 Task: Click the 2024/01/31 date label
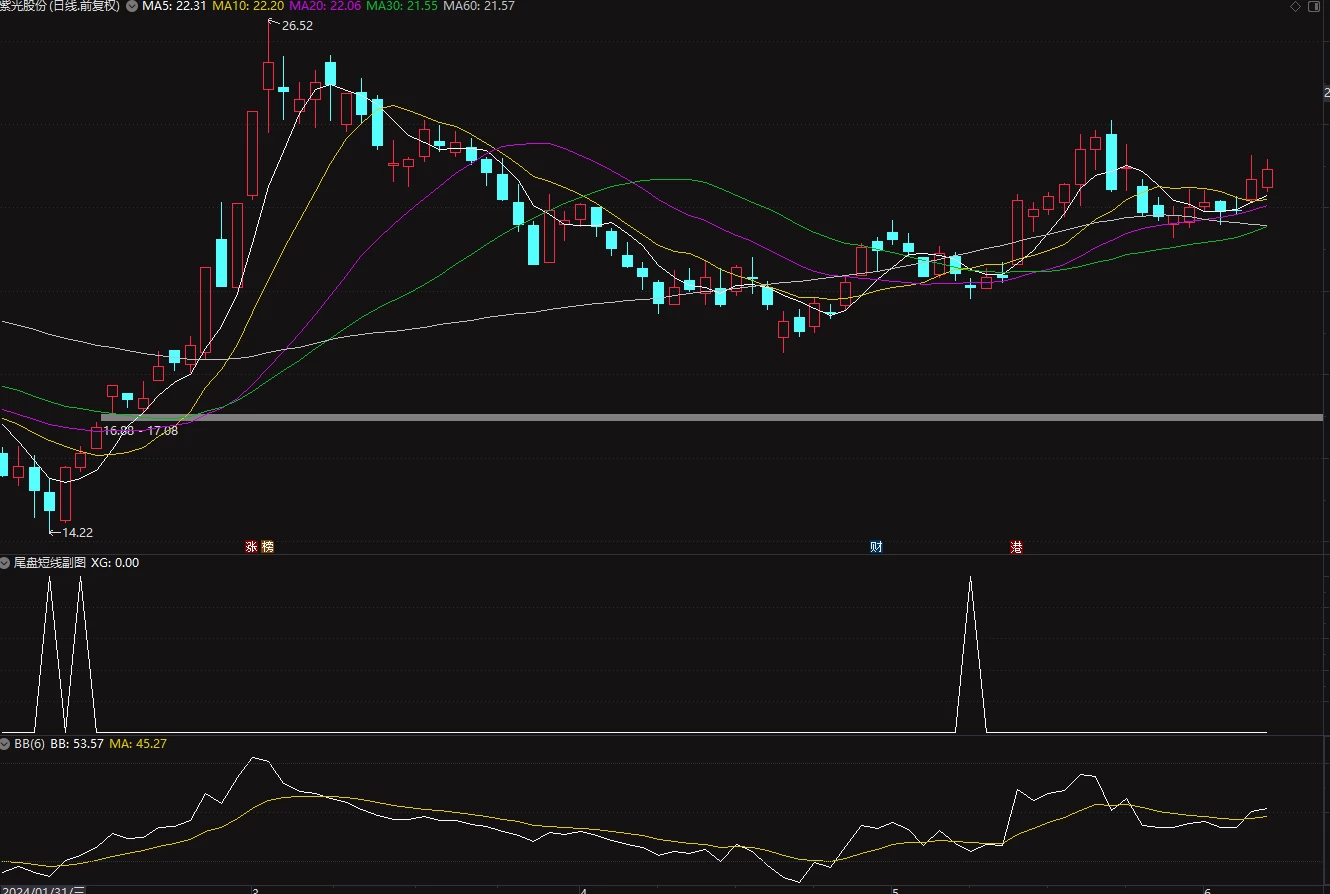35,889
